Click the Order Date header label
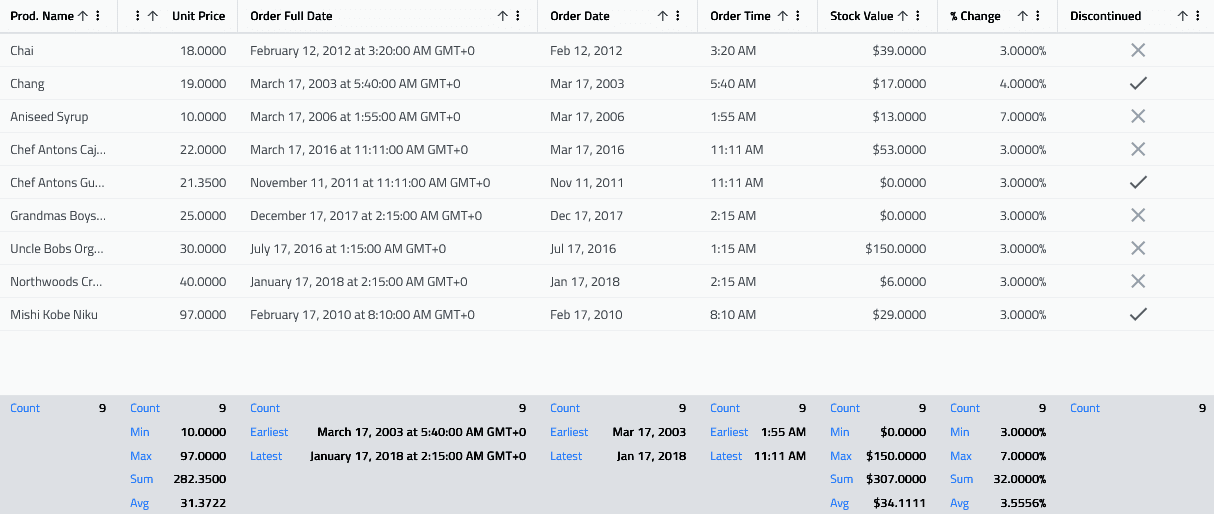The image size is (1214, 514). 580,16
